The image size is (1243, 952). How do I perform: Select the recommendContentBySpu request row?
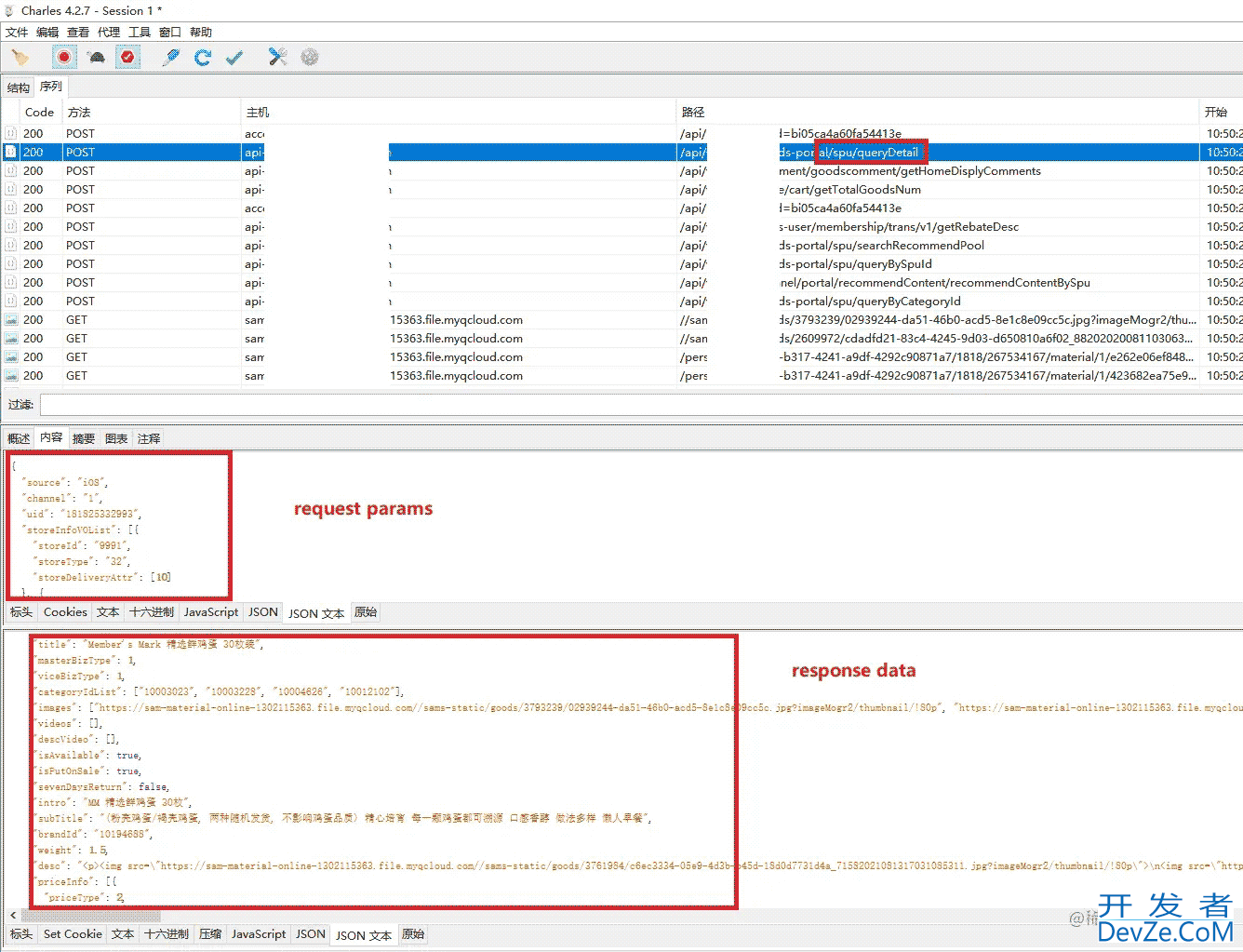tap(621, 283)
